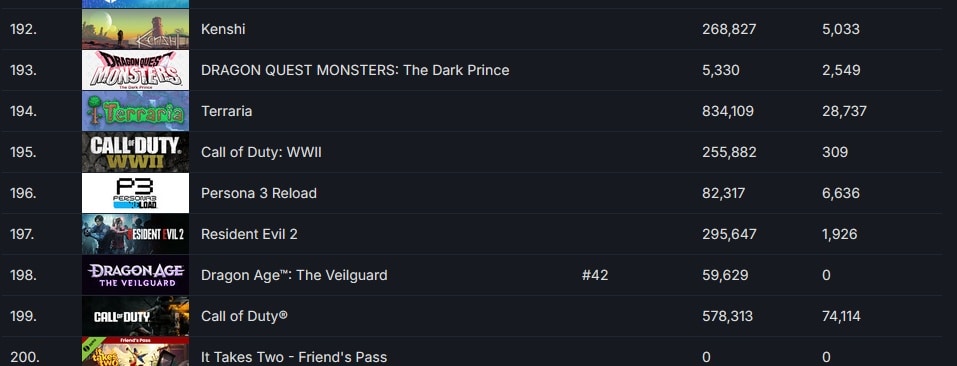Open the It Takes Two Friend's Pass thumbnail

[x=135, y=352]
